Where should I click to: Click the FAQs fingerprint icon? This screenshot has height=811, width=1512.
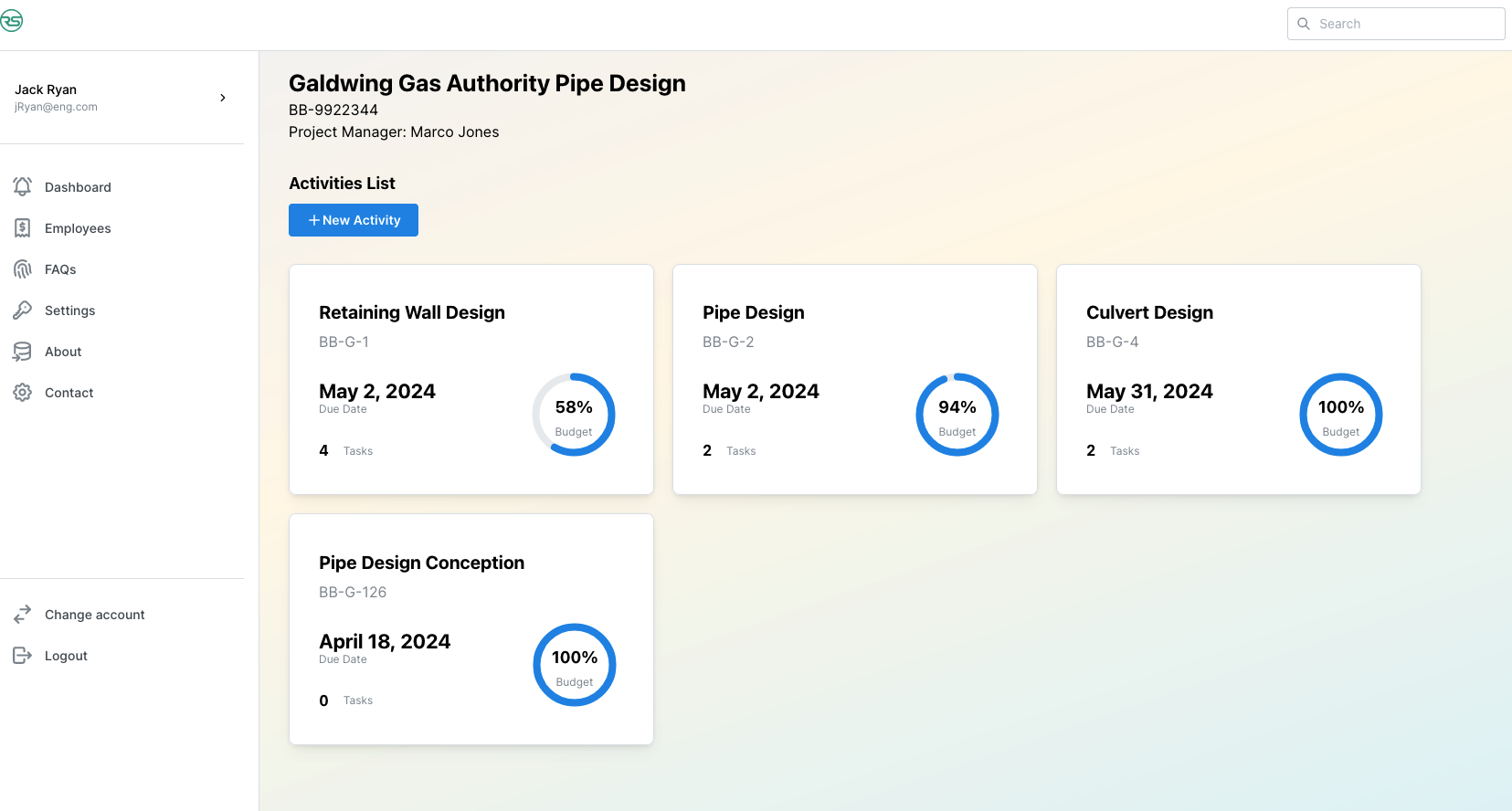[23, 269]
